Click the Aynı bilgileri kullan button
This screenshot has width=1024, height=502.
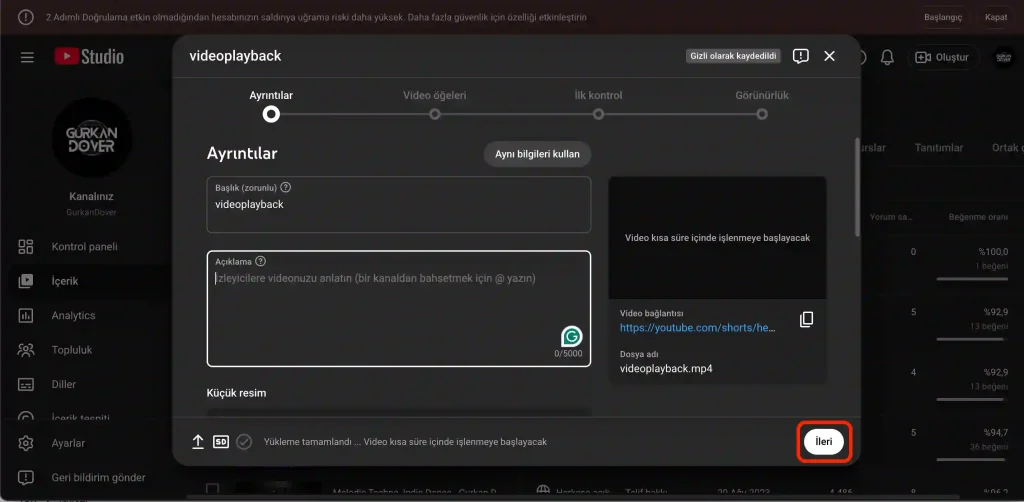pos(537,155)
